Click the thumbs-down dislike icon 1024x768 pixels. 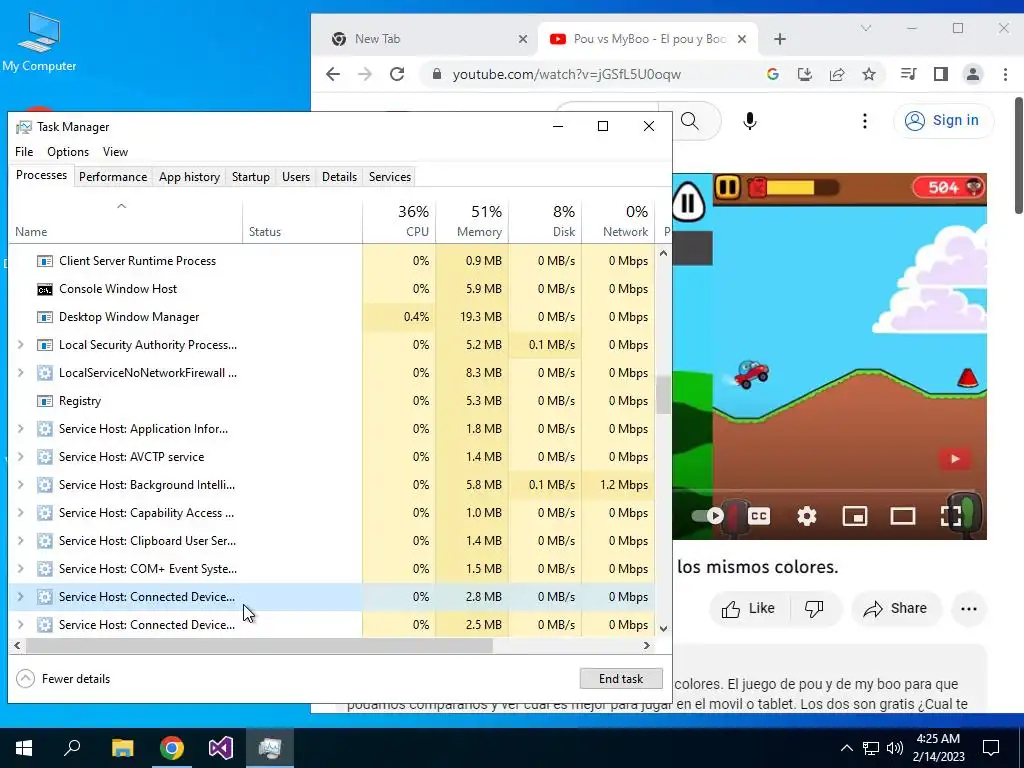[x=814, y=609]
